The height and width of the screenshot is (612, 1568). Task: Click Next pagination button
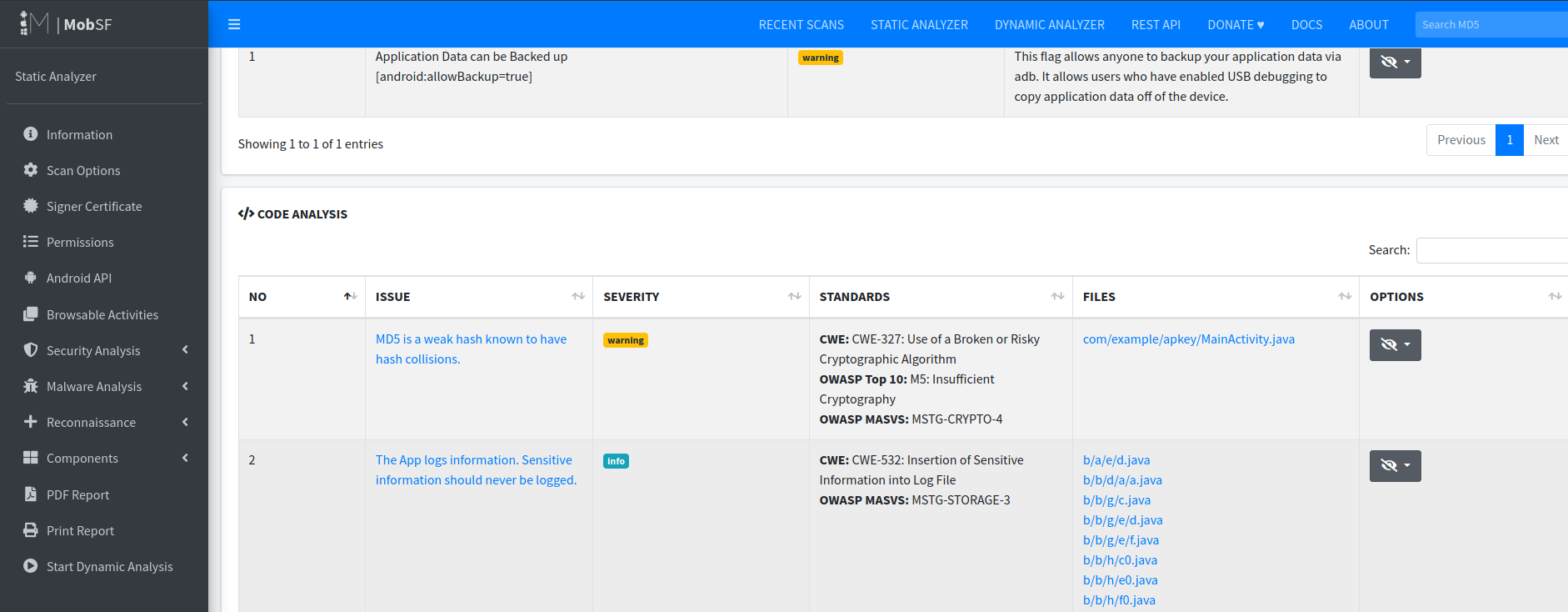pos(1546,140)
